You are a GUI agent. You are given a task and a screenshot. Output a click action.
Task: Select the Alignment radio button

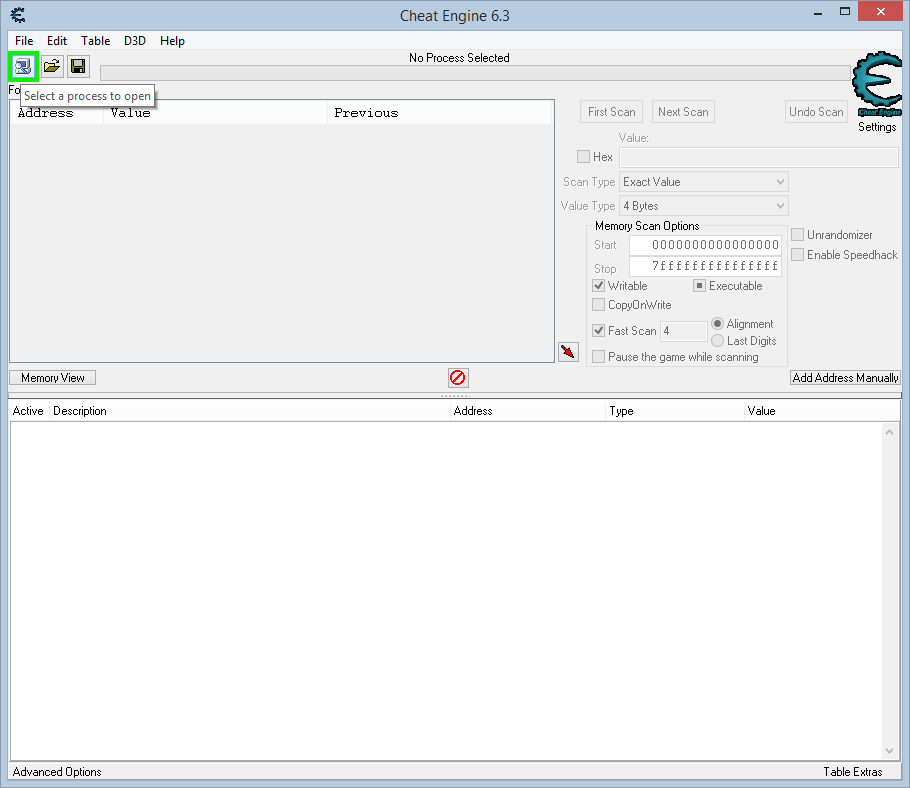717,324
